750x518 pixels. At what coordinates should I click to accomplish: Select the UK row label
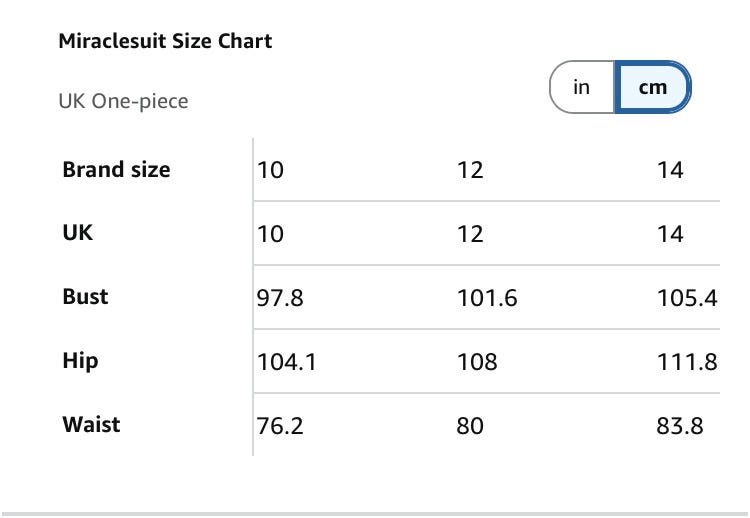coord(78,233)
